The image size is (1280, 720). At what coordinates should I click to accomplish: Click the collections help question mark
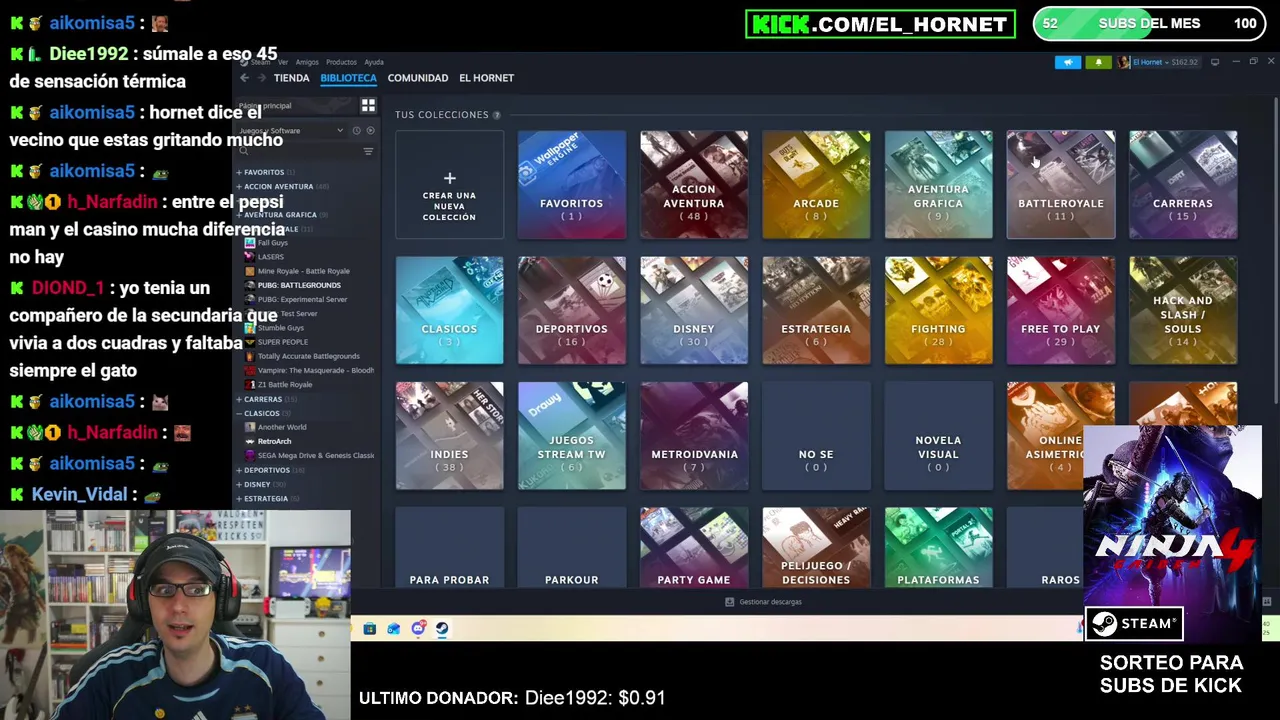pos(497,115)
